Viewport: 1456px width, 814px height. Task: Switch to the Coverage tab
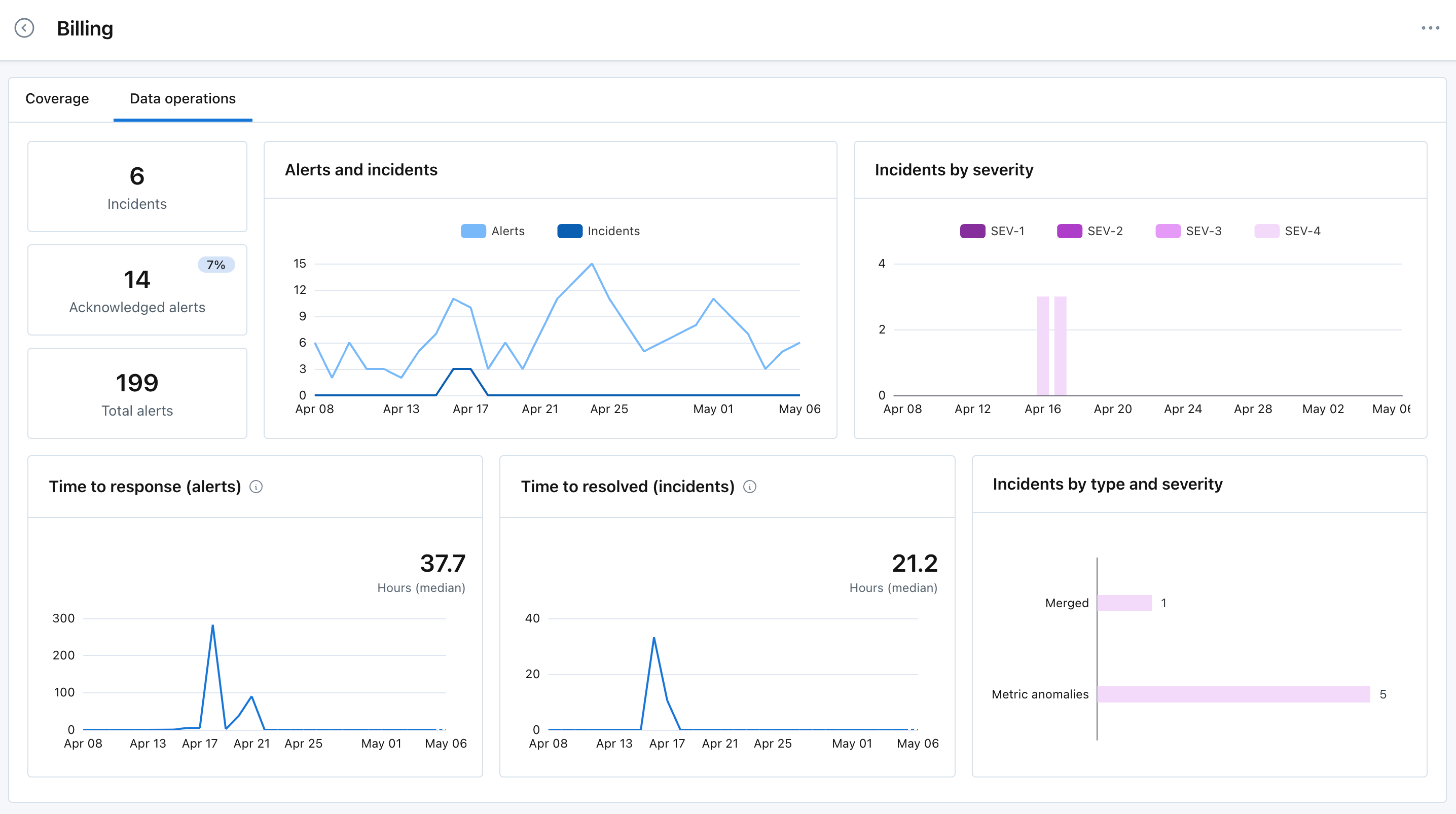point(57,99)
